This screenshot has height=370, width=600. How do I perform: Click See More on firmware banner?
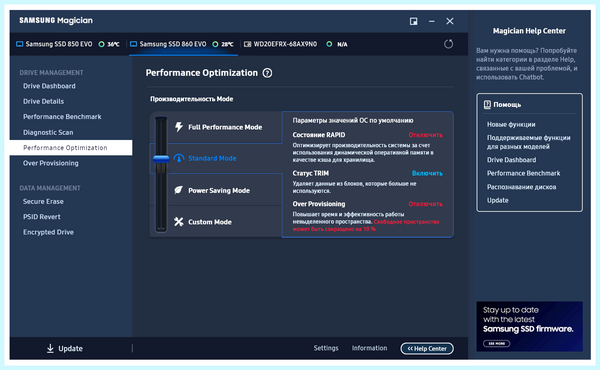click(x=497, y=343)
